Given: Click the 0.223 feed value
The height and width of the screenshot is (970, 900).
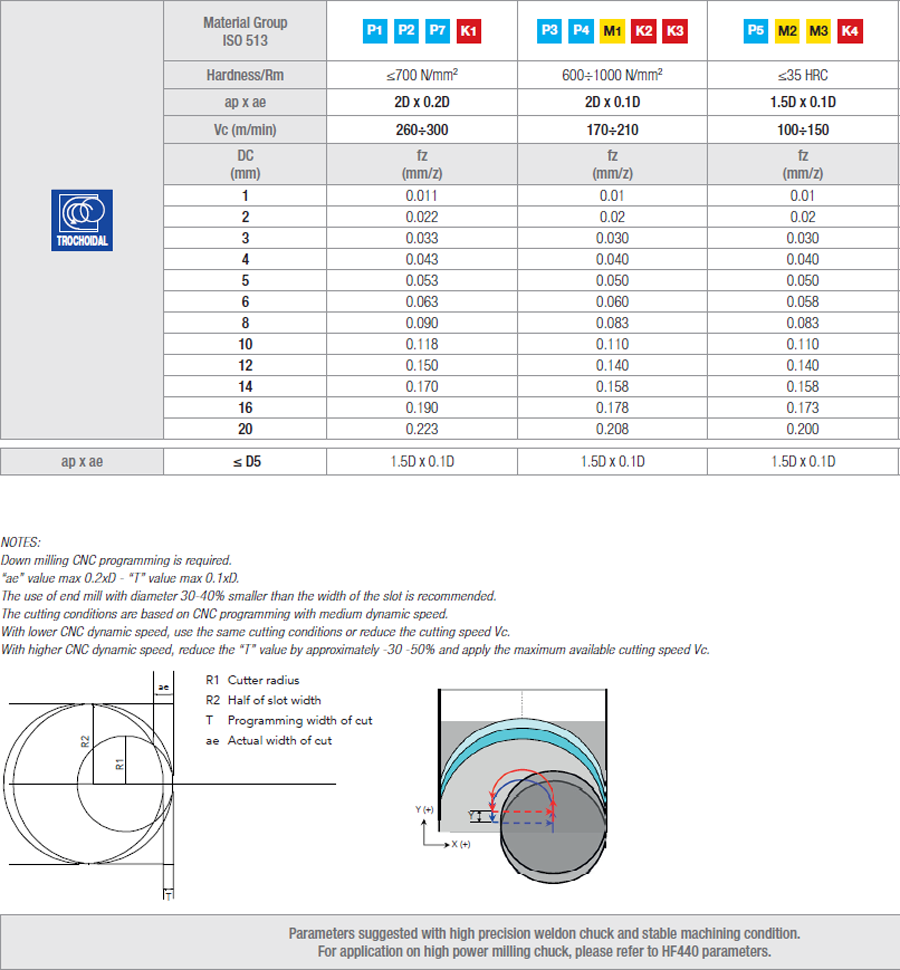Looking at the screenshot, I should click(422, 428).
